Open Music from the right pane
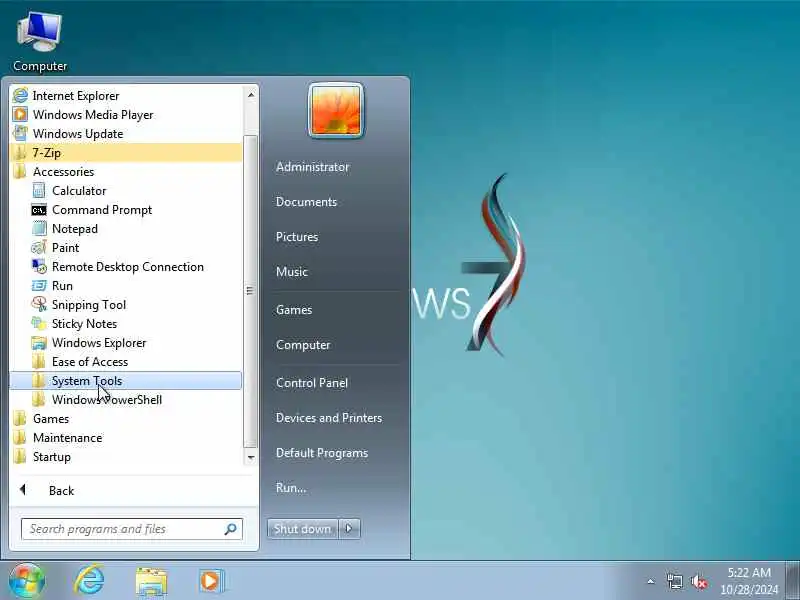 click(x=291, y=272)
